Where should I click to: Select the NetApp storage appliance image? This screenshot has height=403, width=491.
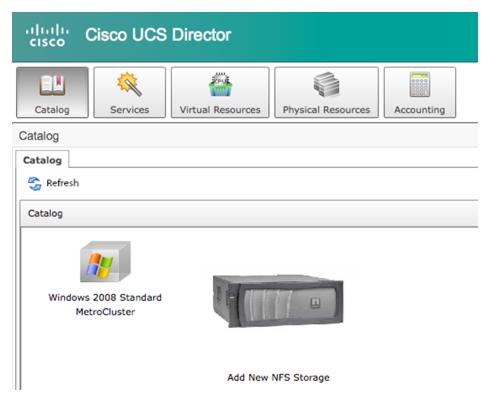tap(278, 301)
